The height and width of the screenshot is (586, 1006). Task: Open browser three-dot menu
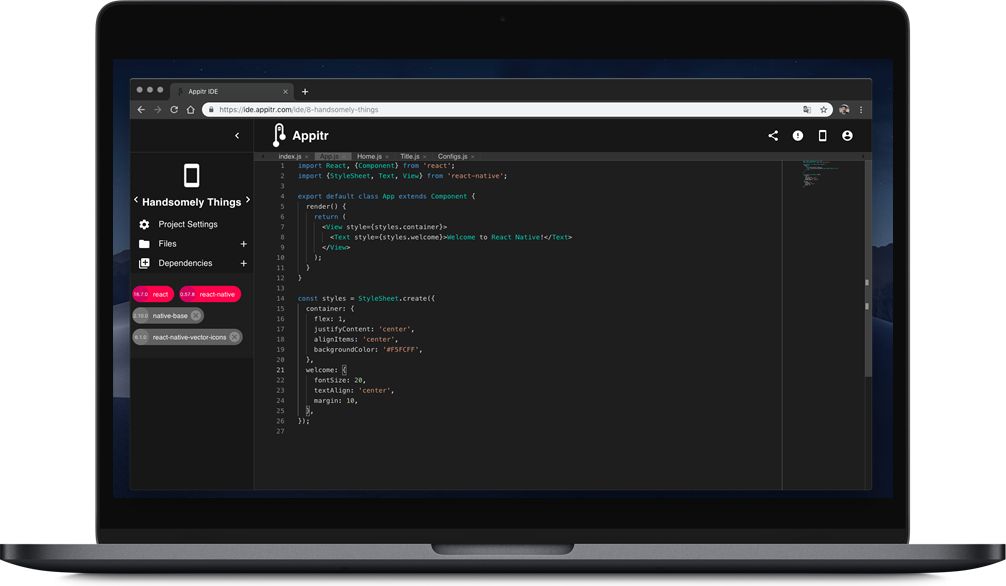coord(861,110)
